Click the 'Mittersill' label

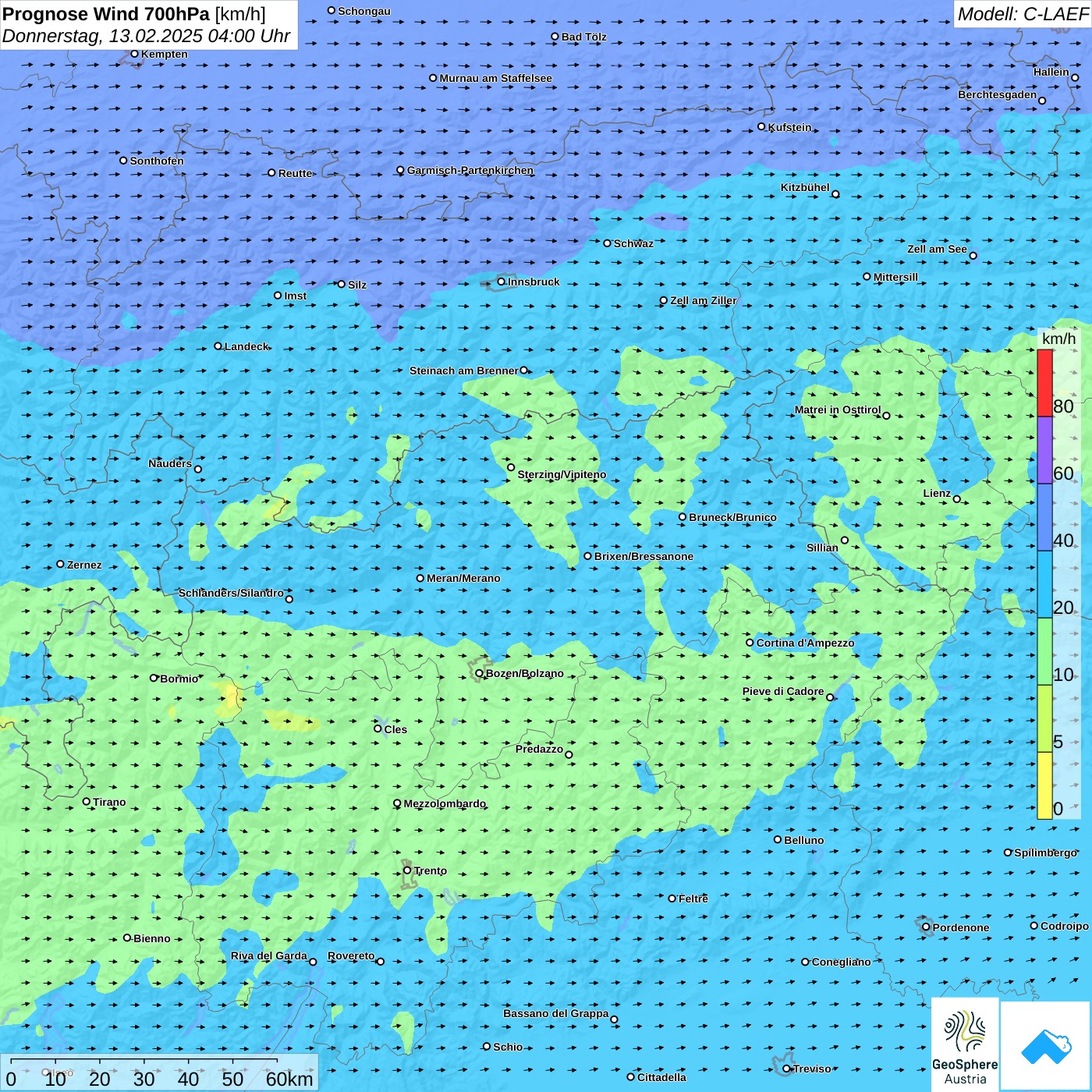pos(895,277)
